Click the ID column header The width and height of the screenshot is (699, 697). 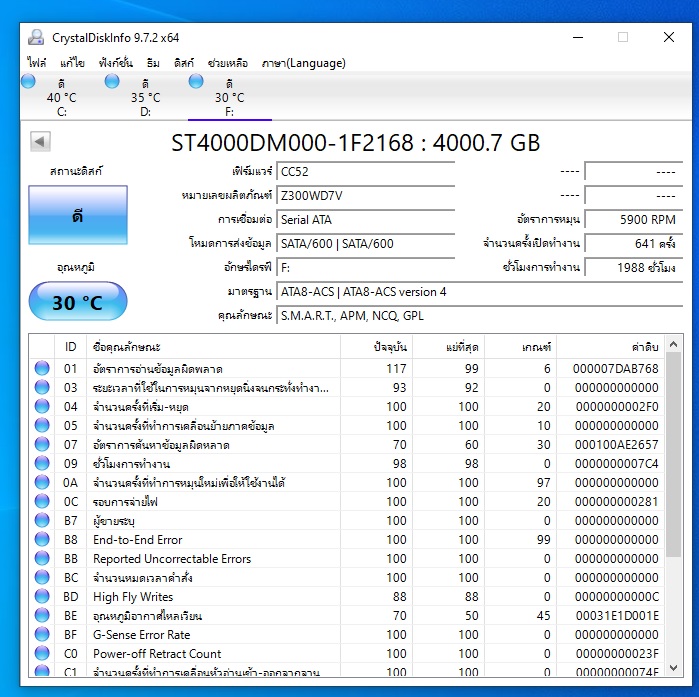point(70,346)
